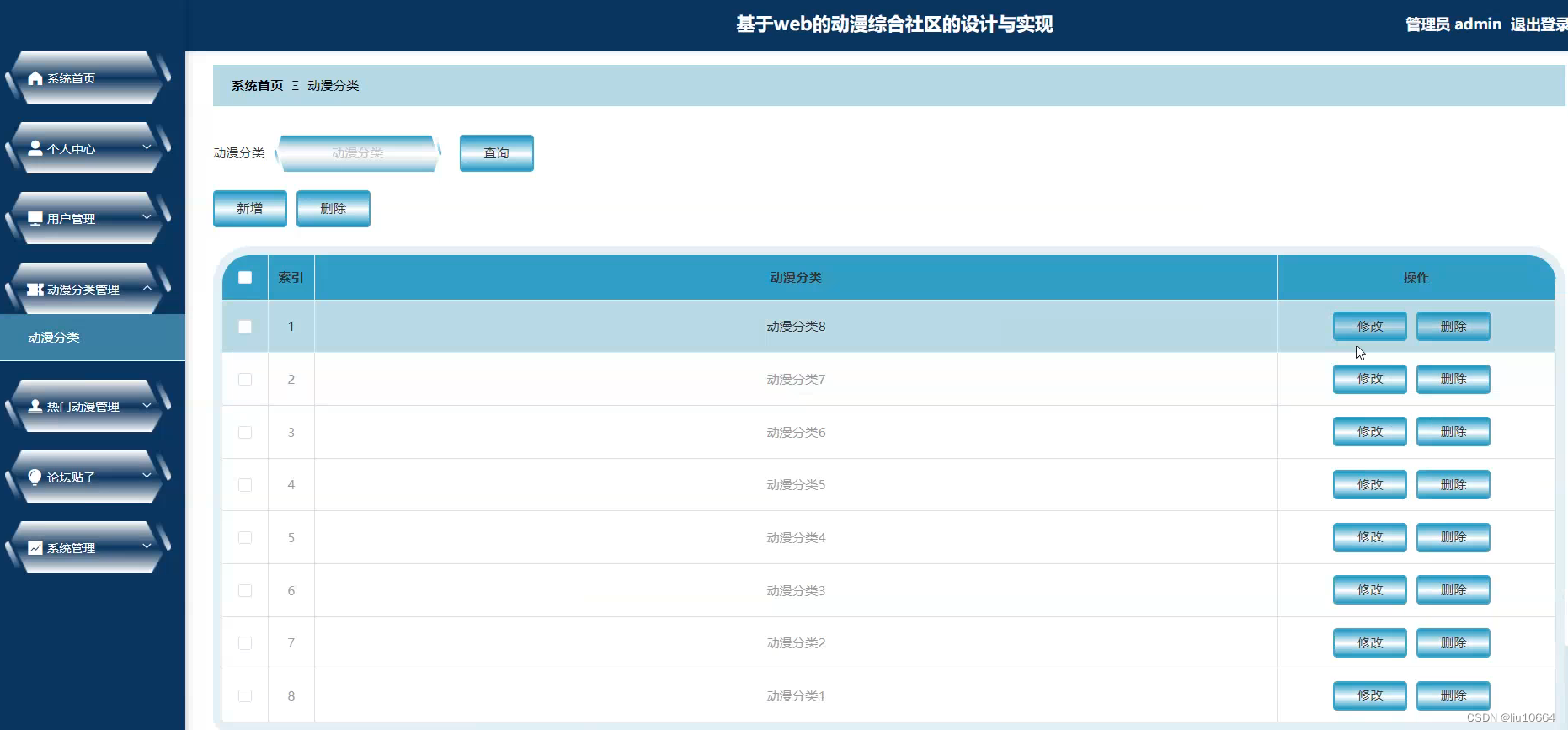Click 修改 for 动漫分类1
Viewport: 1568px width, 730px height.
click(1370, 695)
